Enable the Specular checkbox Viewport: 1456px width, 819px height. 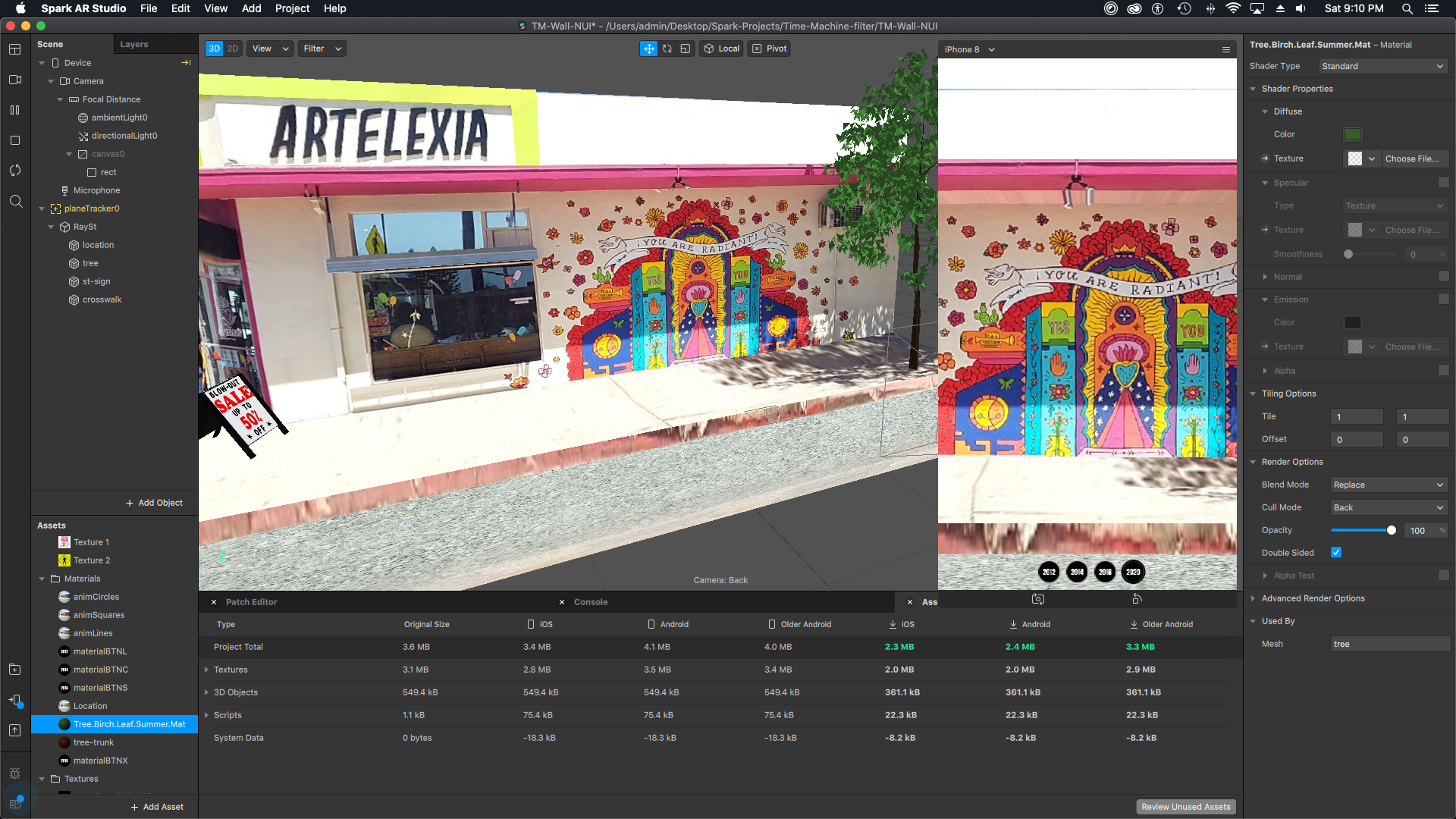click(1443, 183)
